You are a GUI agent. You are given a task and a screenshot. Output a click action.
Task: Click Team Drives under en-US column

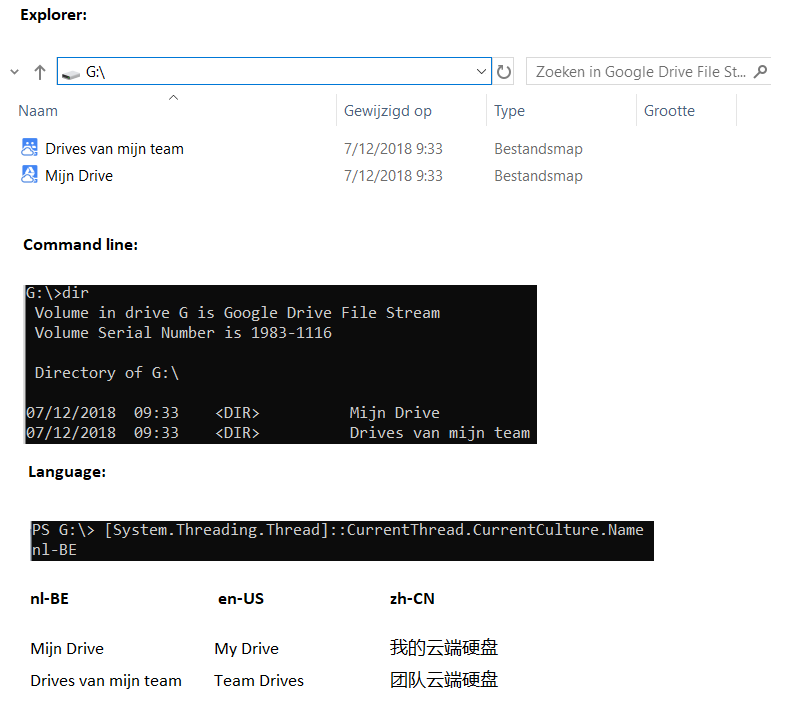pyautogui.click(x=259, y=680)
